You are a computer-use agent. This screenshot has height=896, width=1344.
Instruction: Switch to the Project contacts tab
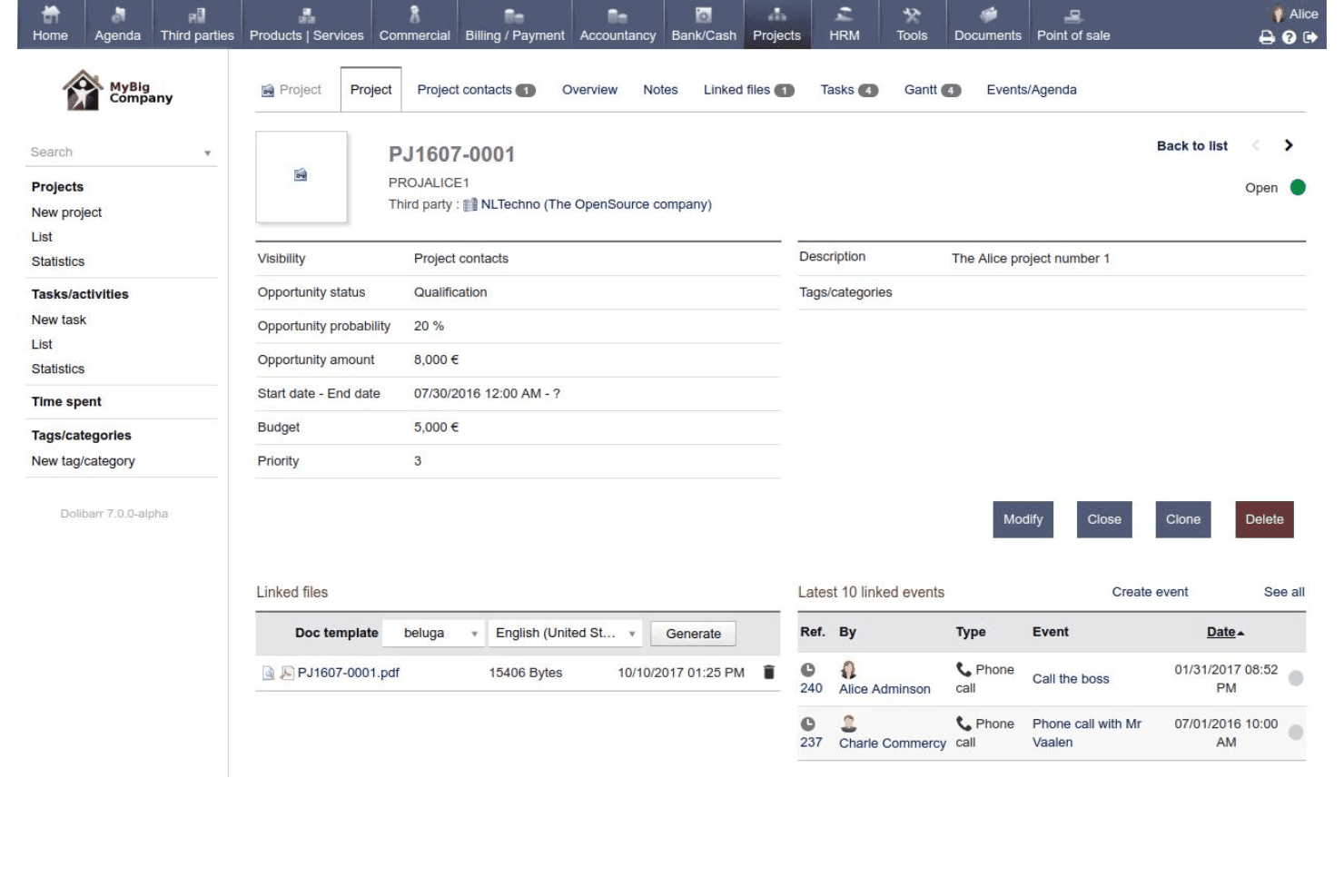[476, 90]
